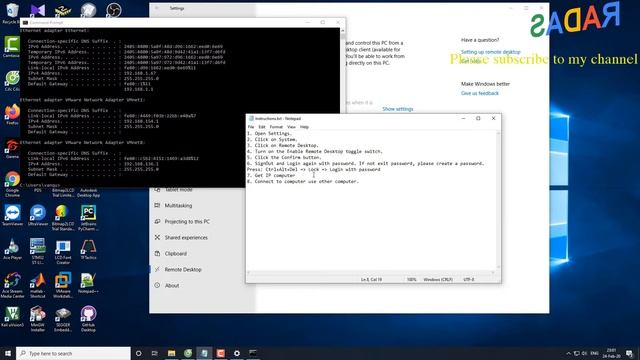
Task: Open VMware Workstation desktop shortcut
Action: click(x=63, y=285)
